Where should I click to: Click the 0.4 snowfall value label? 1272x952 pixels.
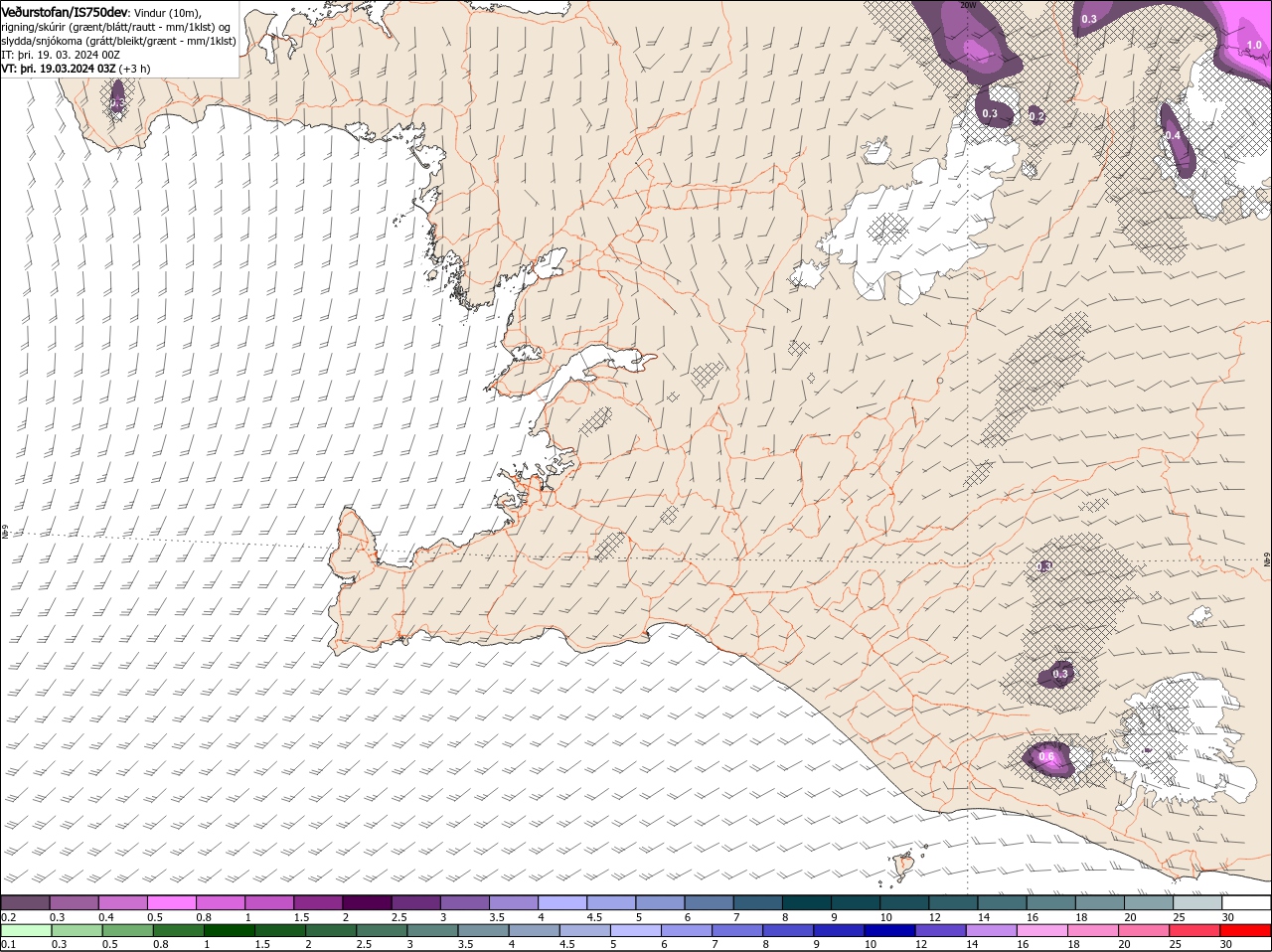1173,136
